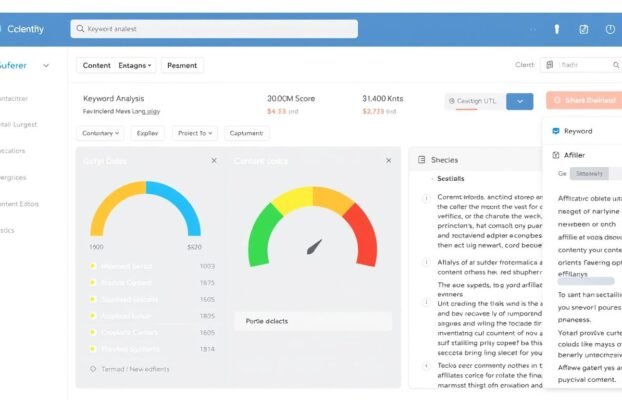Close the second gauge card with its X
Screen dimensions: 622x400
tap(389, 161)
